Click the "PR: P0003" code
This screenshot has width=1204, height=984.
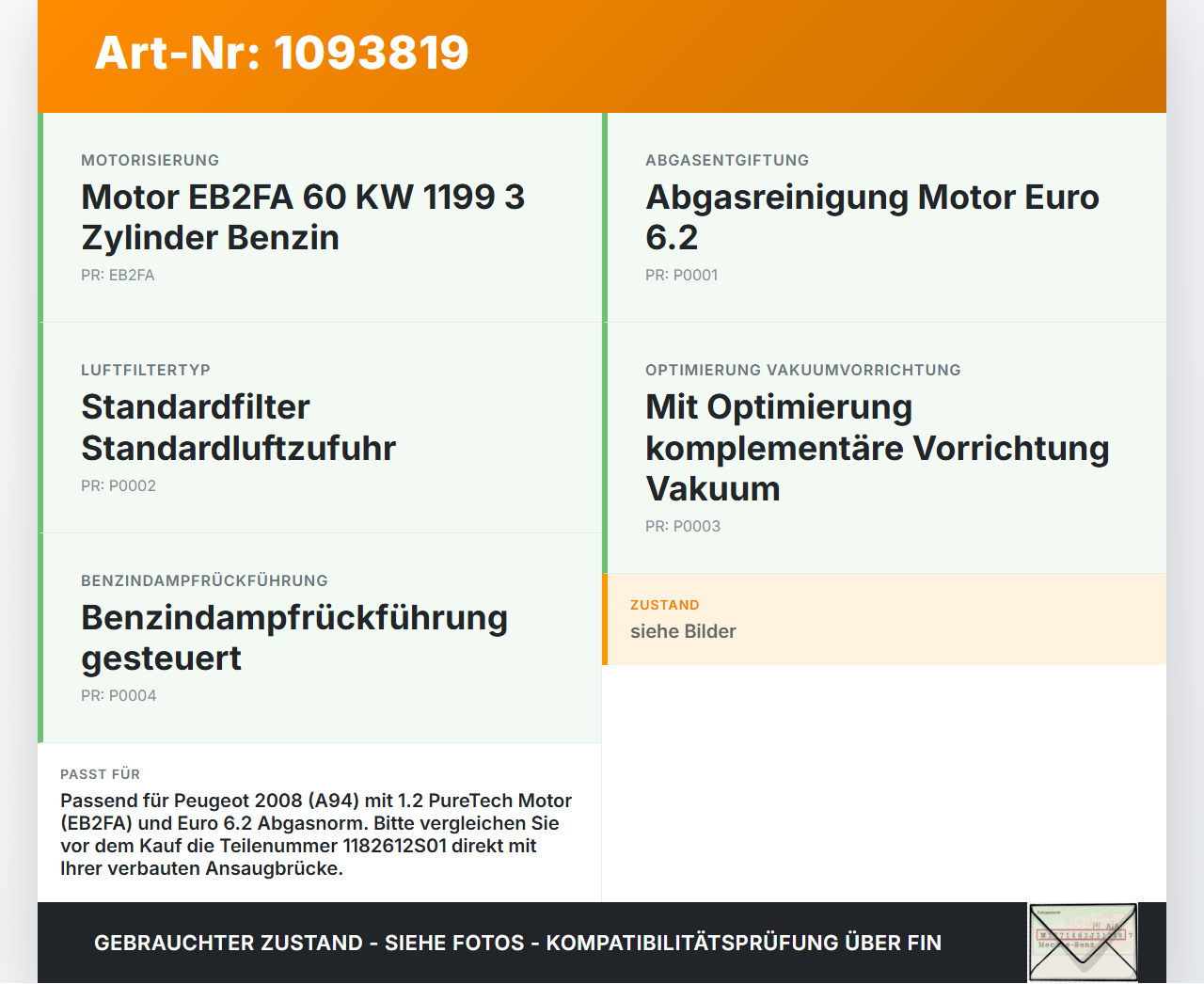pos(683,527)
